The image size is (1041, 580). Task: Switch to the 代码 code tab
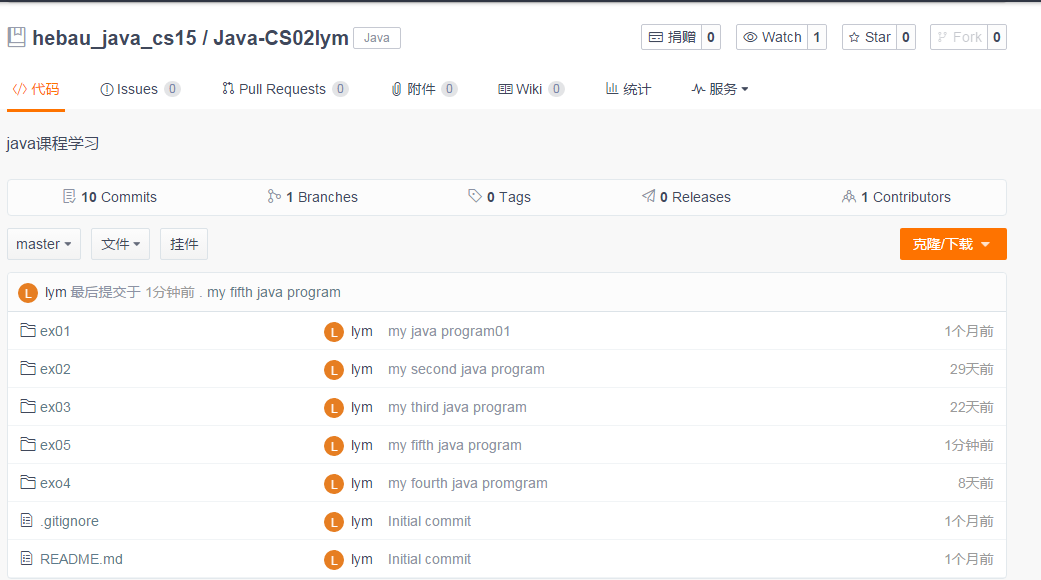pyautogui.click(x=36, y=89)
